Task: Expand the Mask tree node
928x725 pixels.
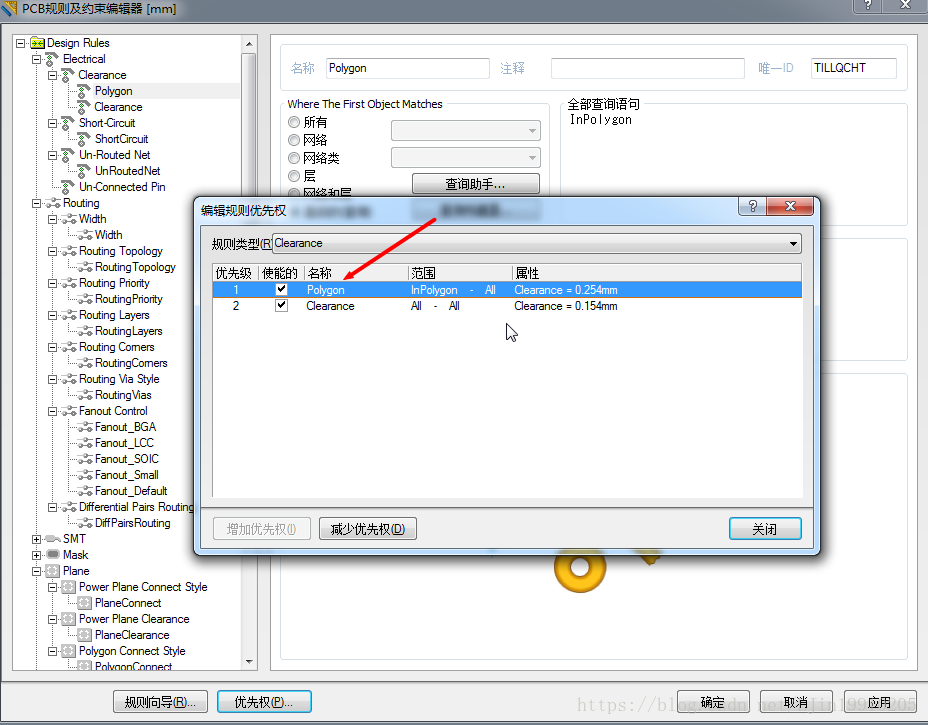Action: (37, 555)
